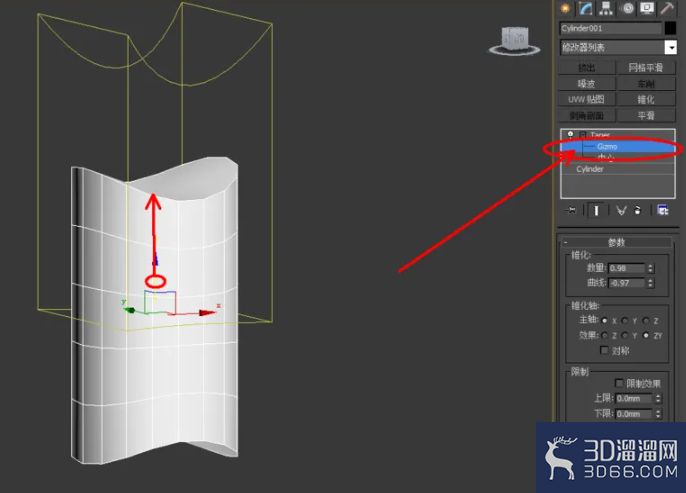Click the 挤出 modifier button
This screenshot has height=493, width=686.
pos(587,68)
